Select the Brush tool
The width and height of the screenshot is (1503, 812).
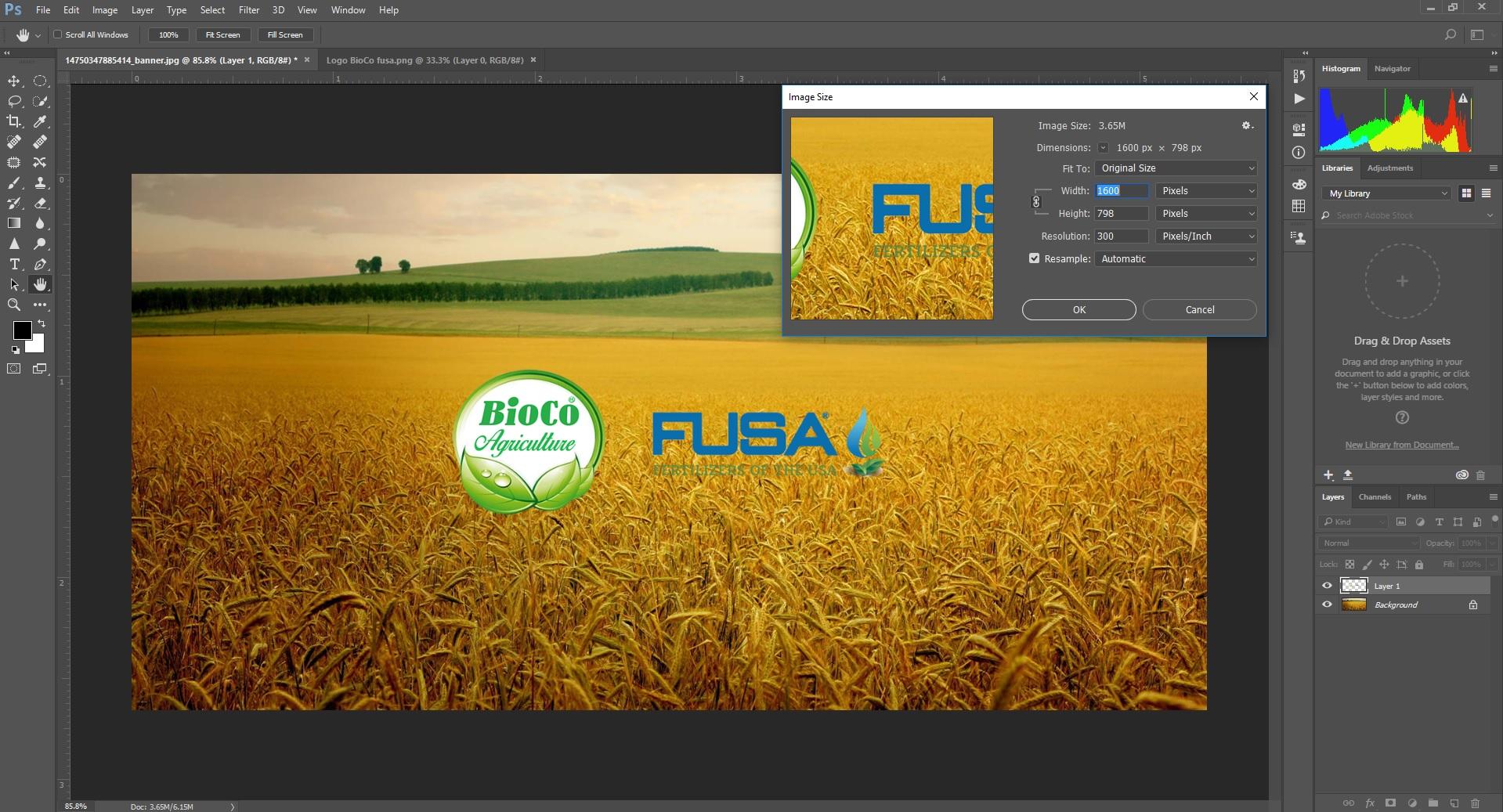(x=14, y=182)
